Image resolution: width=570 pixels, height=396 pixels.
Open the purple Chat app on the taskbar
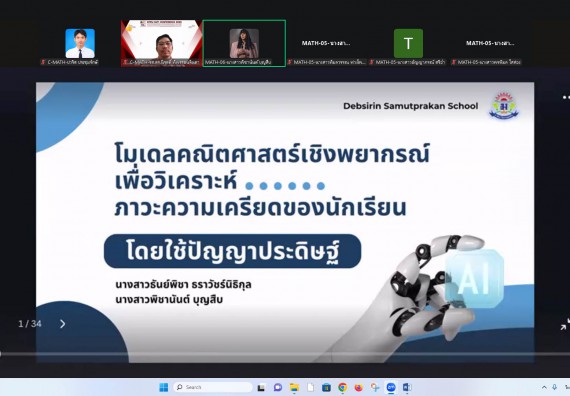coord(278,388)
